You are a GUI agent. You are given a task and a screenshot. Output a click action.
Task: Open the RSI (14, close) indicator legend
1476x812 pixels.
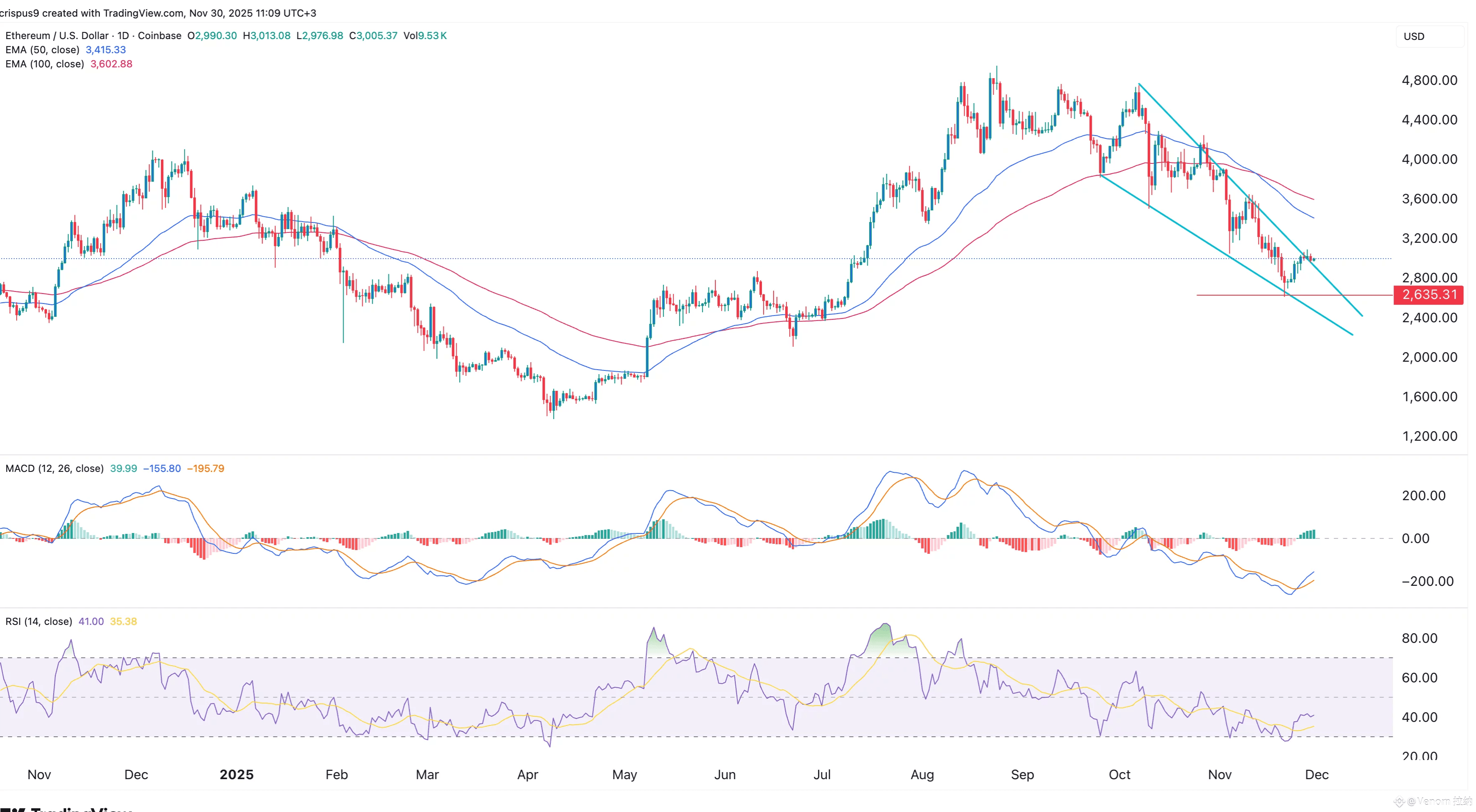pyautogui.click(x=38, y=621)
